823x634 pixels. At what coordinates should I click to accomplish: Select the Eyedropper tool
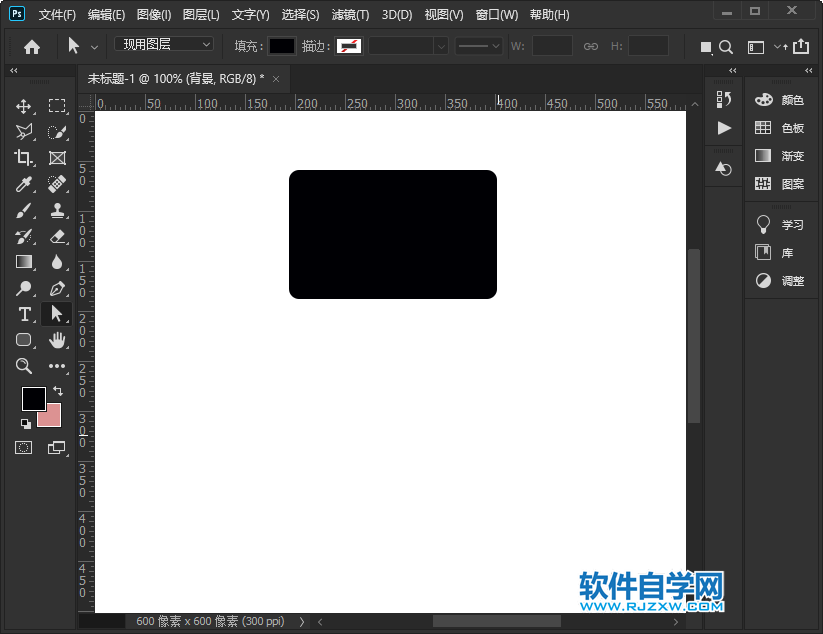[x=24, y=183]
